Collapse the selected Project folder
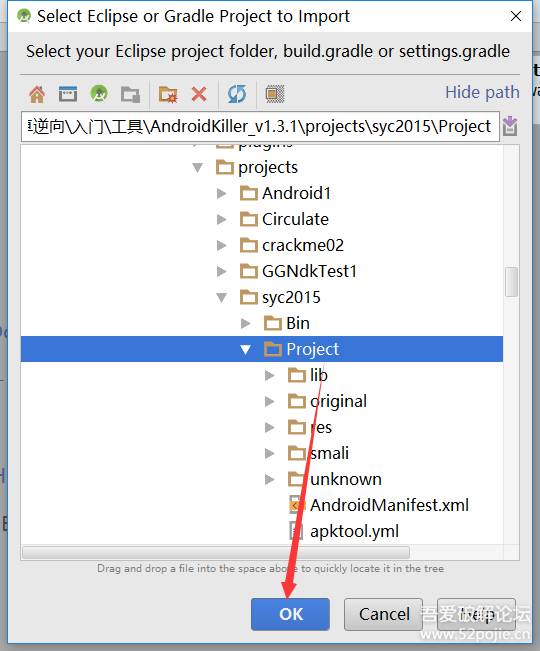Viewport: 540px width, 651px height. 246,350
